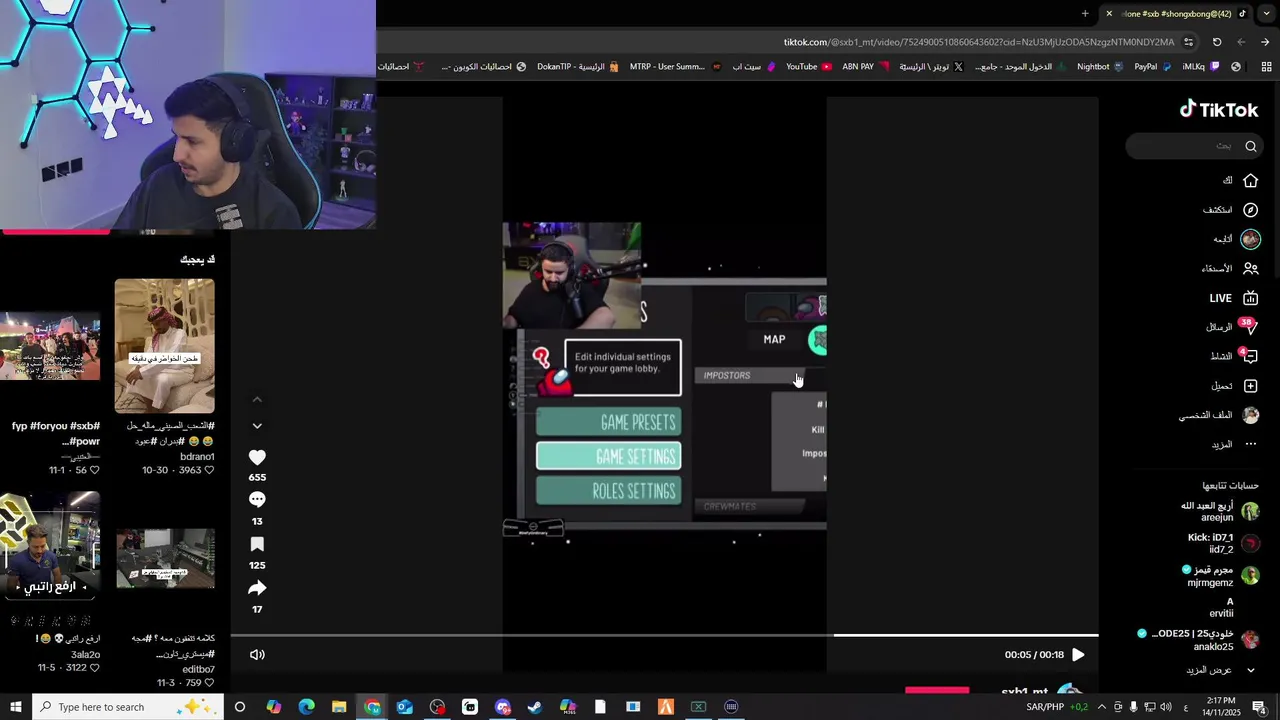
Task: Open suggested video tagged #fyp #foryou #sxb
Action: [x=50, y=346]
